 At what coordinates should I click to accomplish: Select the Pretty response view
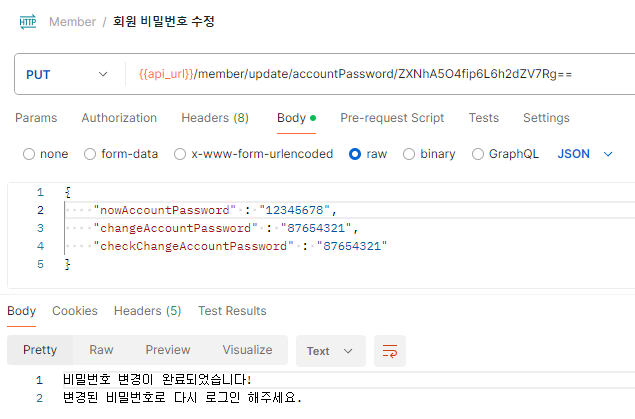40,350
